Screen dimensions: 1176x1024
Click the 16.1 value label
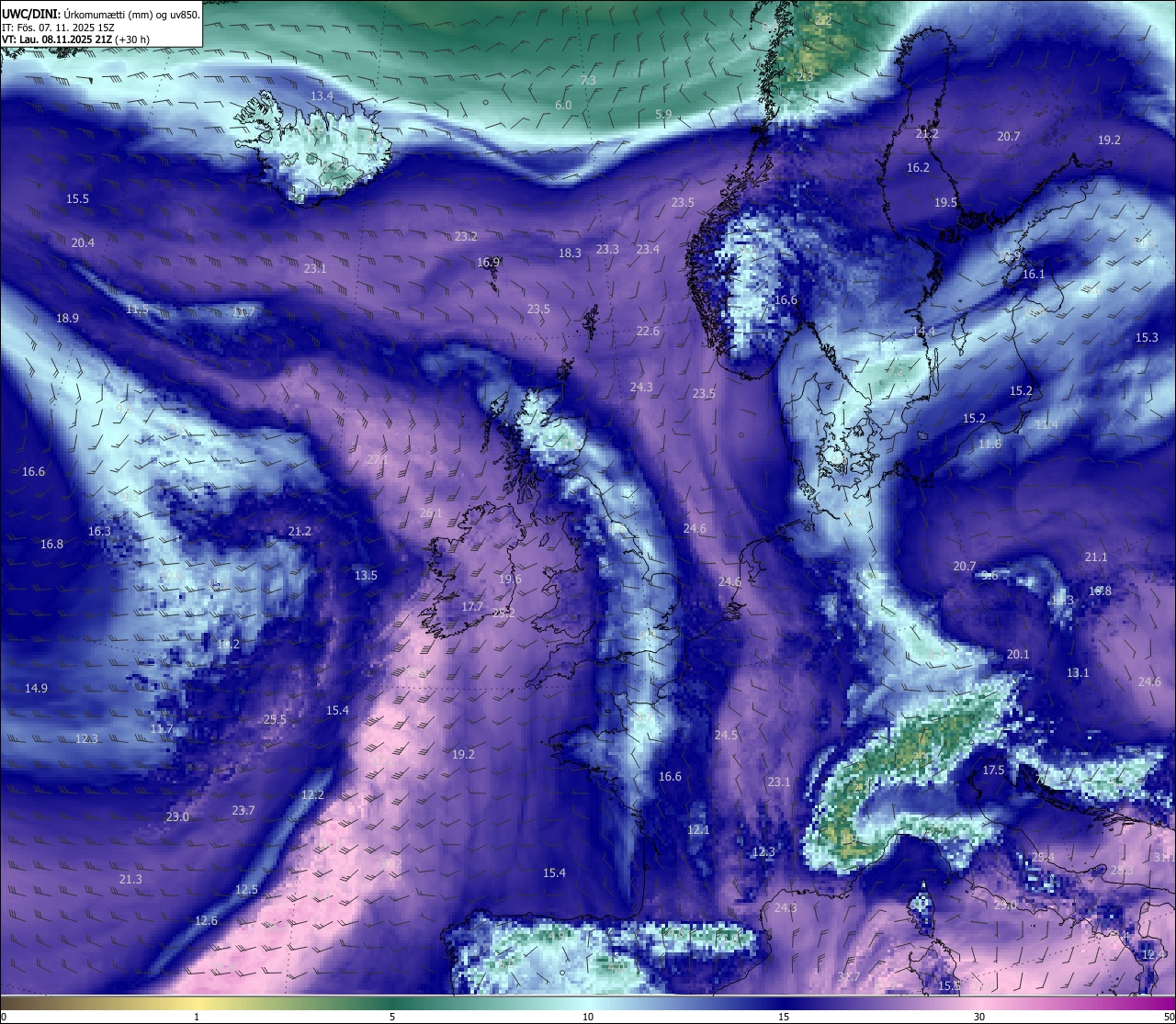click(x=1034, y=274)
